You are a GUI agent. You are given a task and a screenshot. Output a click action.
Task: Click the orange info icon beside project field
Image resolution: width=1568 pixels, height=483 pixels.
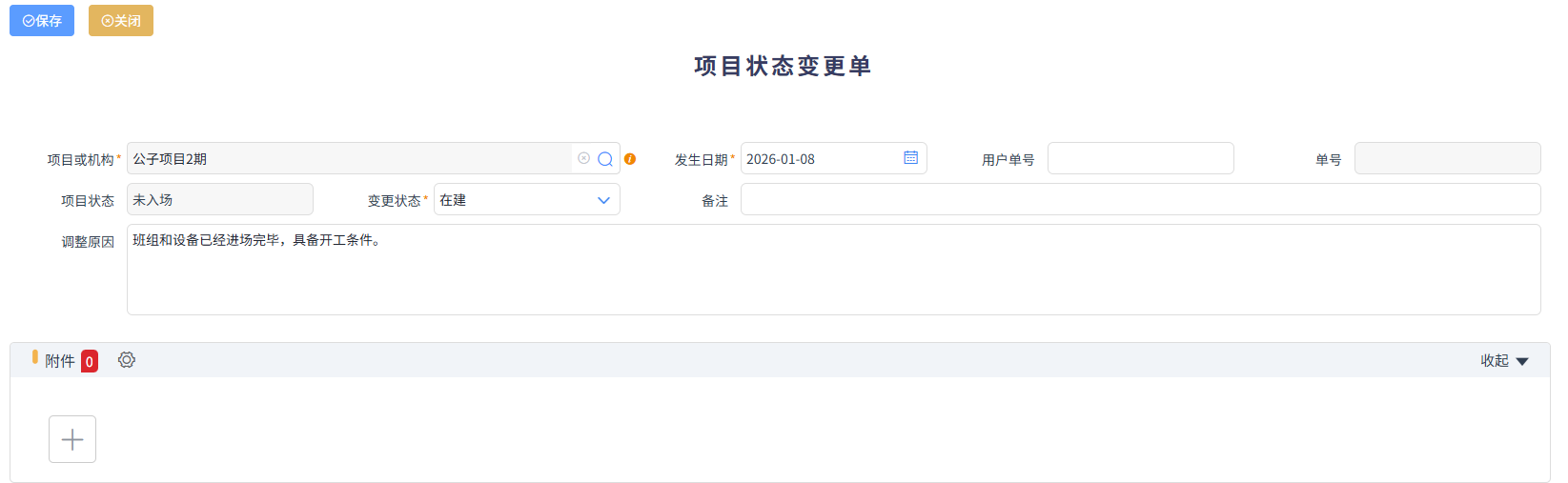coord(630,159)
